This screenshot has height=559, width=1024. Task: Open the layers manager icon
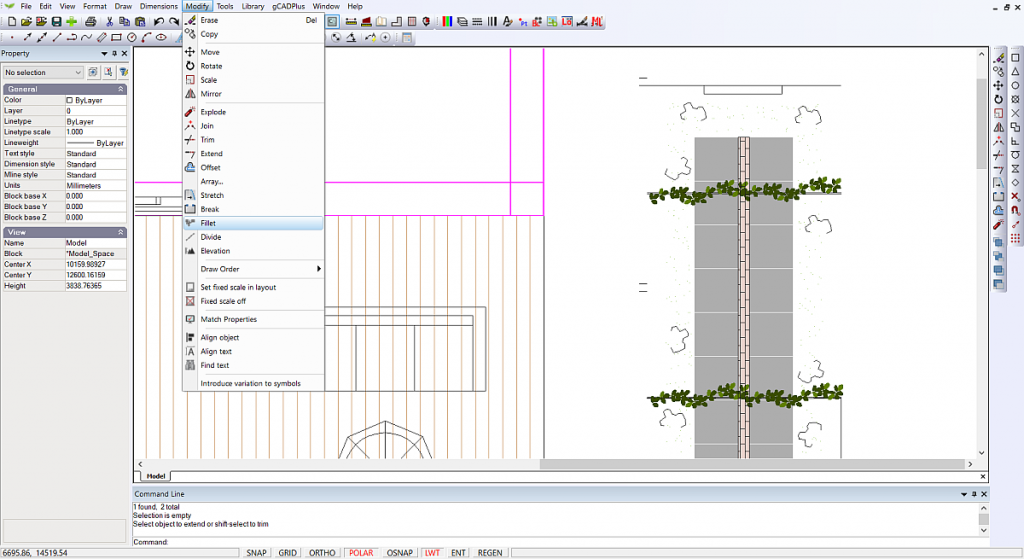(x=462, y=22)
